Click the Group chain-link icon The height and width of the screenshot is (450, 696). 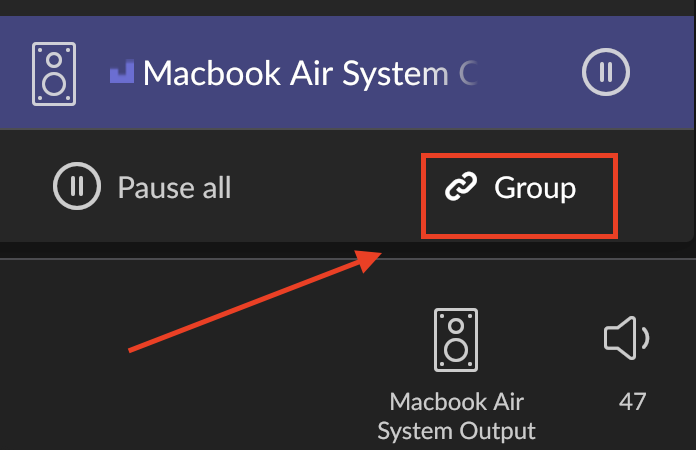461,186
